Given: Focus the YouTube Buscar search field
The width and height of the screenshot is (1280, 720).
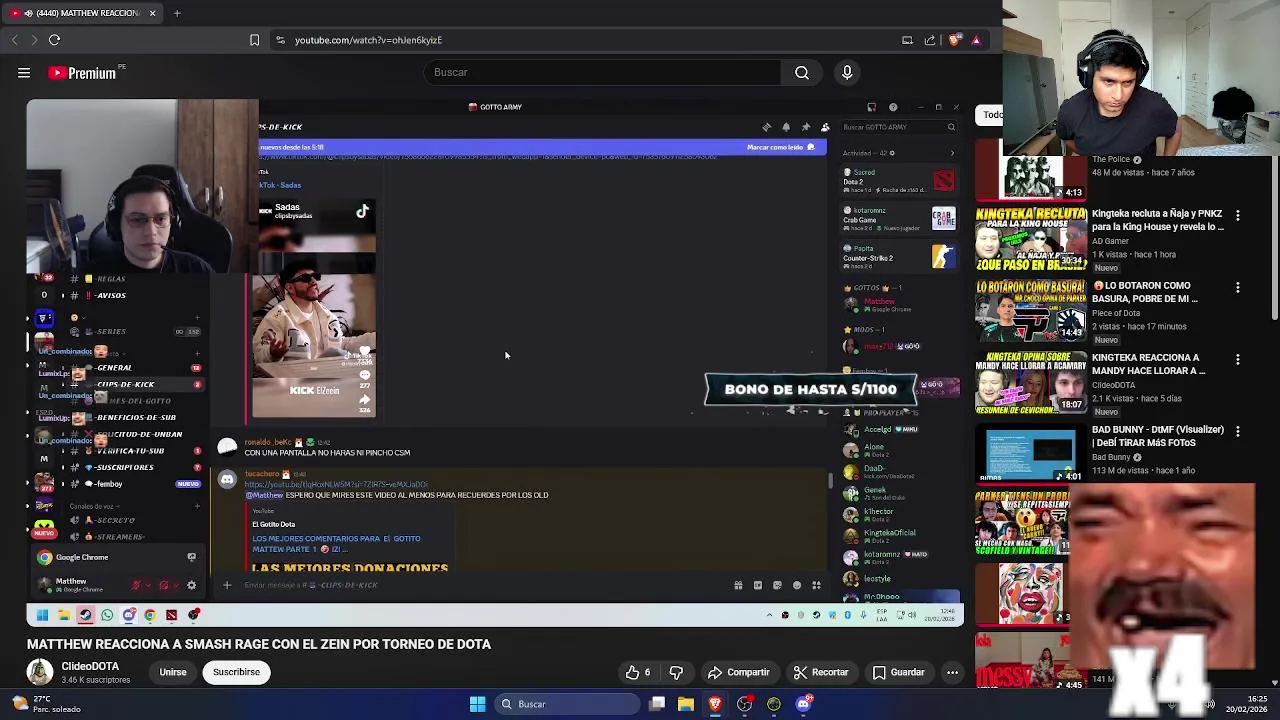Looking at the screenshot, I should (x=600, y=72).
